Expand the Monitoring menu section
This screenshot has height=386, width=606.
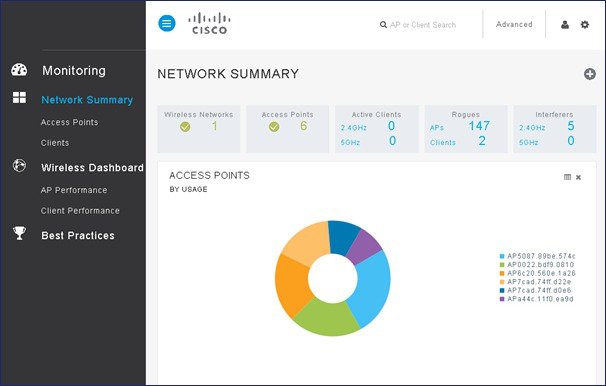click(74, 71)
